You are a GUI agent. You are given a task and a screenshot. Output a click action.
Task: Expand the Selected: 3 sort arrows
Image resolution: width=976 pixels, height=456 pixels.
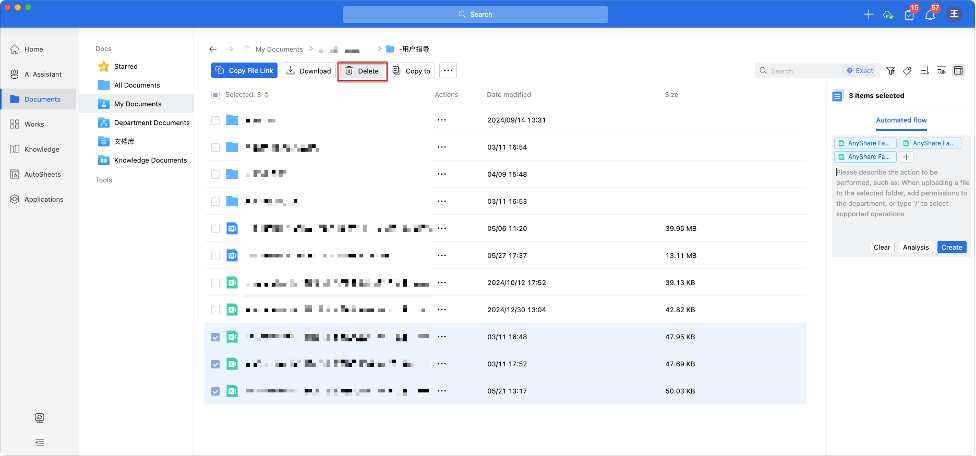point(266,95)
